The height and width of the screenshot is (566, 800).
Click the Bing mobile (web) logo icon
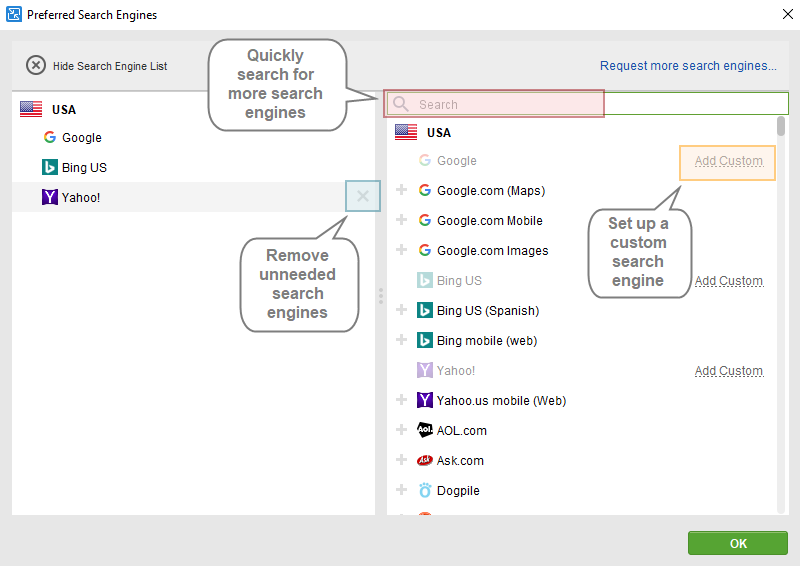[x=424, y=340]
